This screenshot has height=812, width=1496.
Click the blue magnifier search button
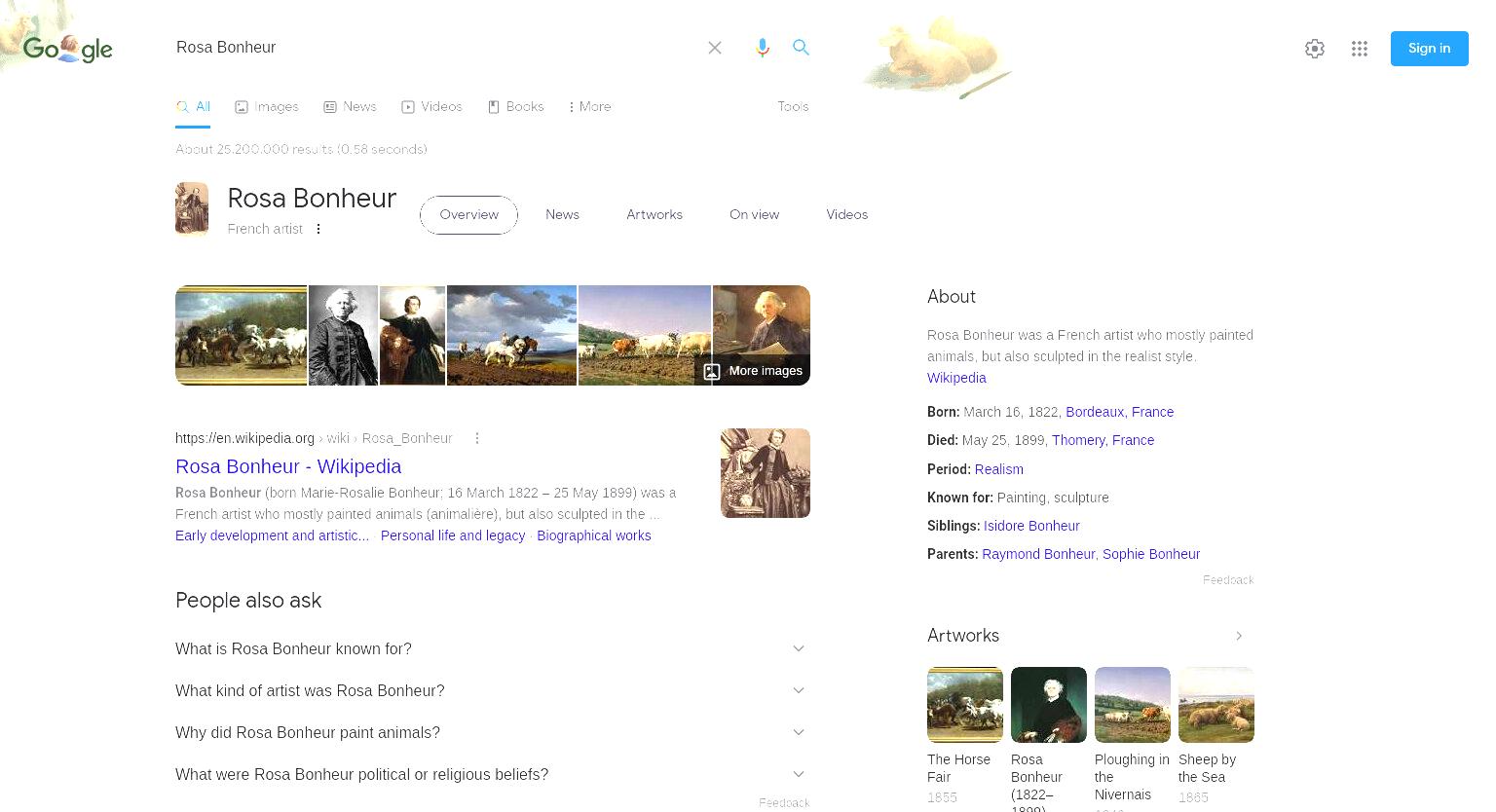801,47
